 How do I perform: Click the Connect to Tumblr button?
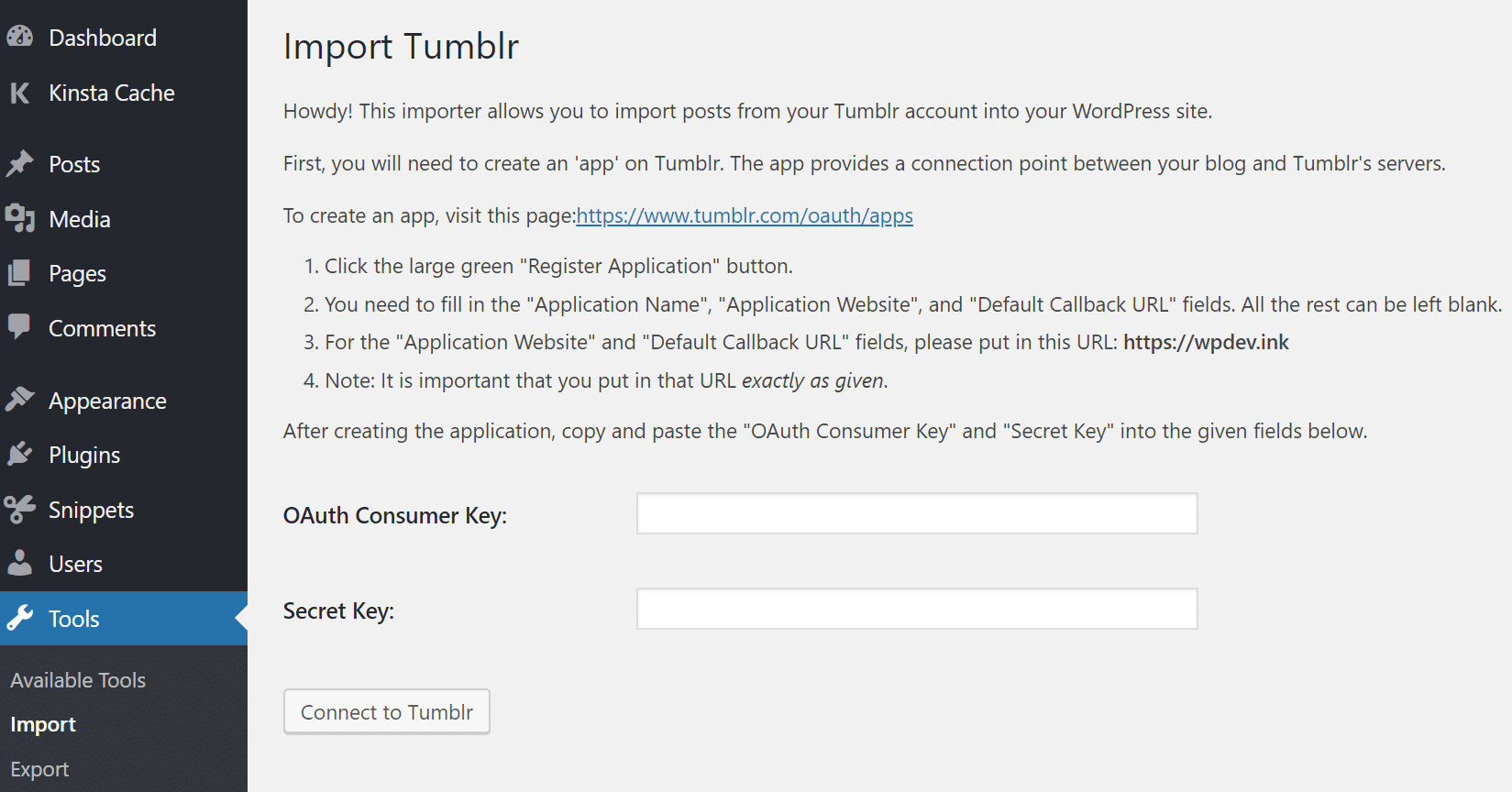[x=386, y=711]
